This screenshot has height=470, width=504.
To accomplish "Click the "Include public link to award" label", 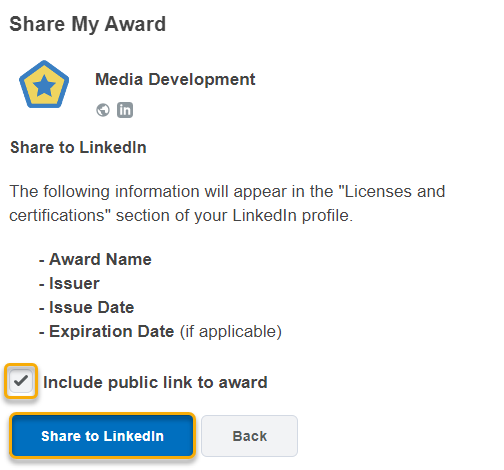I will click(x=155, y=382).
